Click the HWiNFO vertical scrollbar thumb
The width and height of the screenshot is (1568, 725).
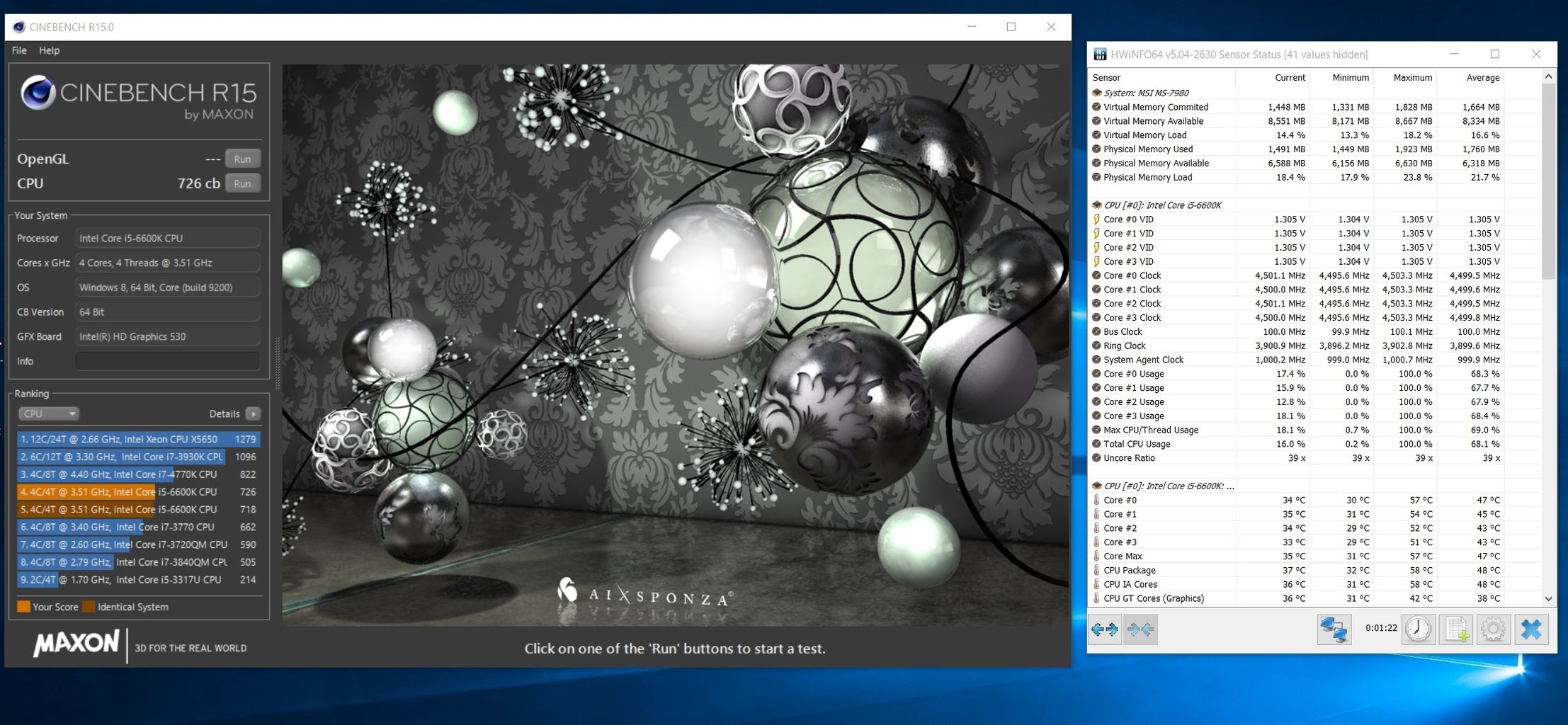click(1548, 181)
